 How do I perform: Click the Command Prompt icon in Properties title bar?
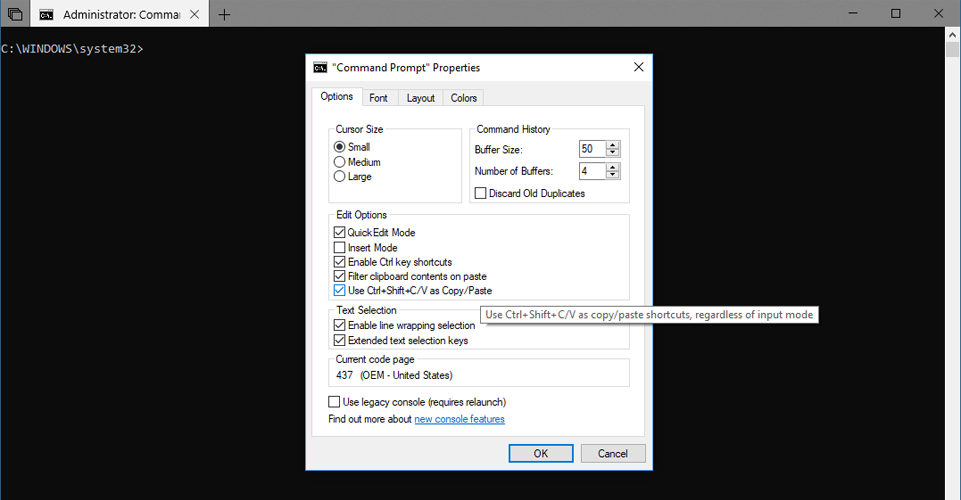coord(320,67)
